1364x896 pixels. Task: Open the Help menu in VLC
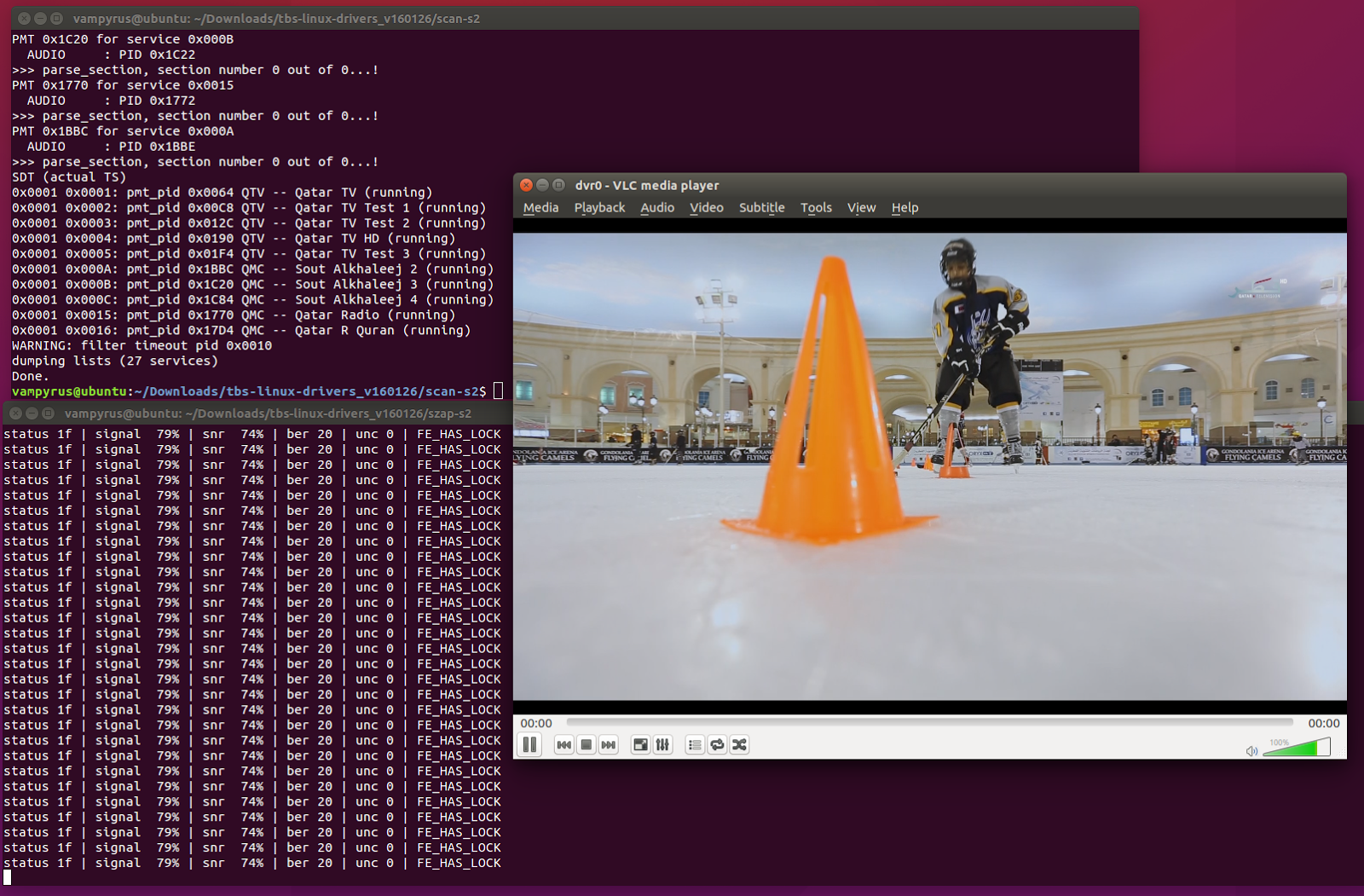coord(905,208)
